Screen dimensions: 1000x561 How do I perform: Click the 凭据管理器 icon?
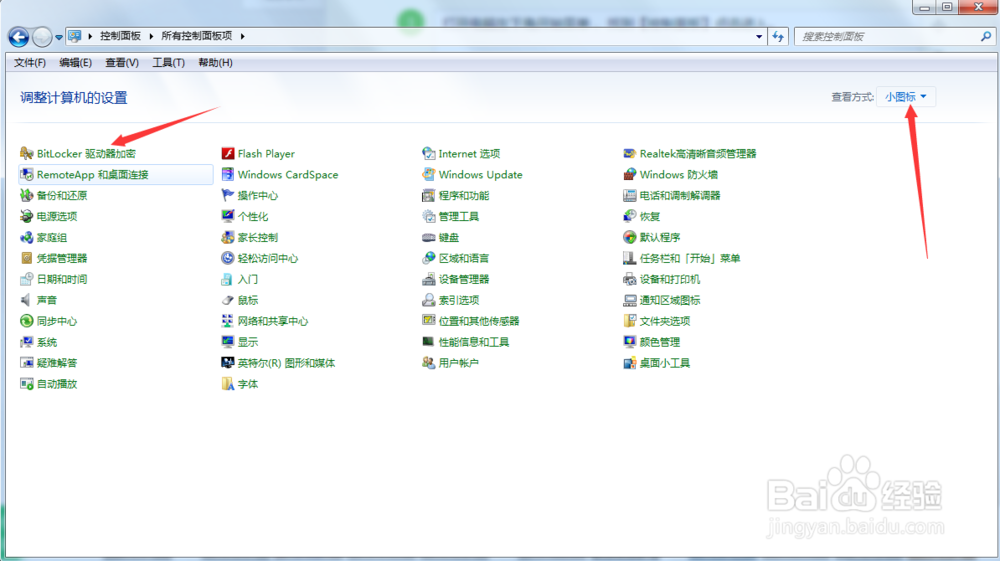click(26, 258)
